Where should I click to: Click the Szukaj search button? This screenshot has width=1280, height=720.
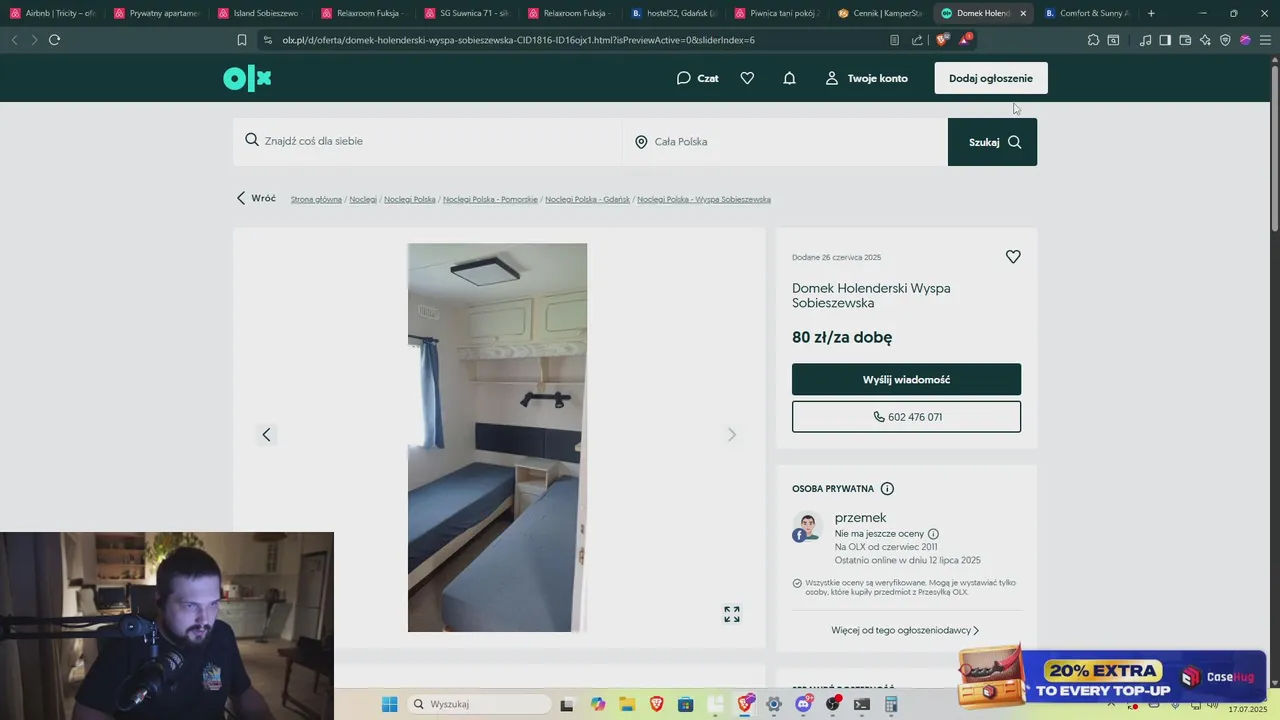(x=992, y=142)
